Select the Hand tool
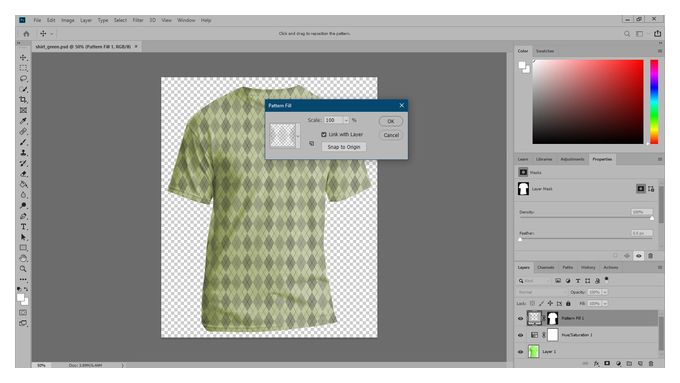The image size is (680, 383). pyautogui.click(x=23, y=259)
